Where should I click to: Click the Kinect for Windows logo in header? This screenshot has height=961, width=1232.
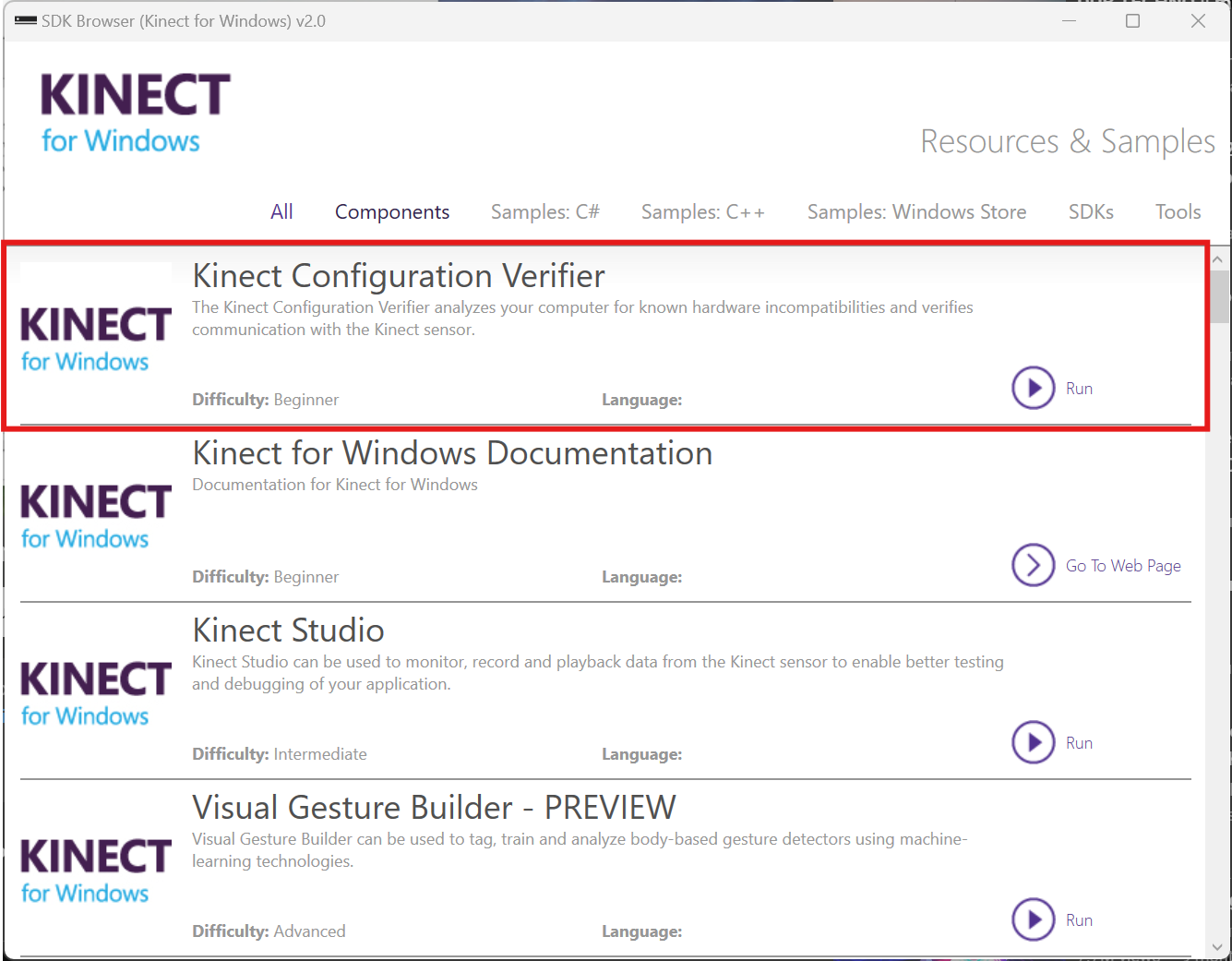point(135,114)
